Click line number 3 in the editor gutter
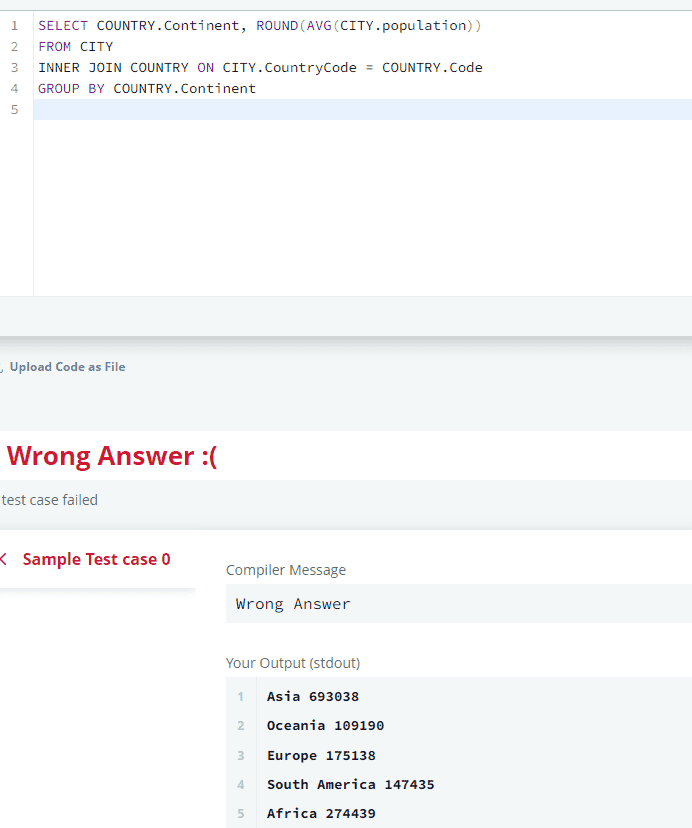This screenshot has height=828, width=692. (14, 68)
